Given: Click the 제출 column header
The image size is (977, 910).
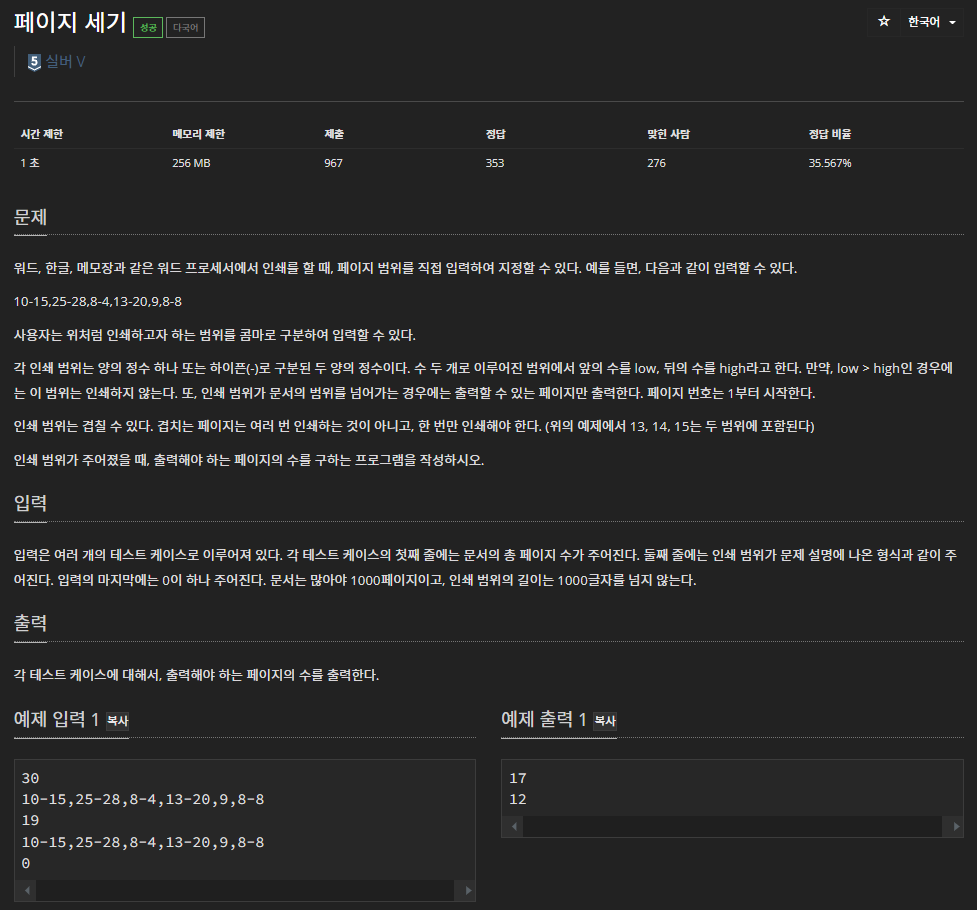Looking at the screenshot, I should click(x=334, y=134).
